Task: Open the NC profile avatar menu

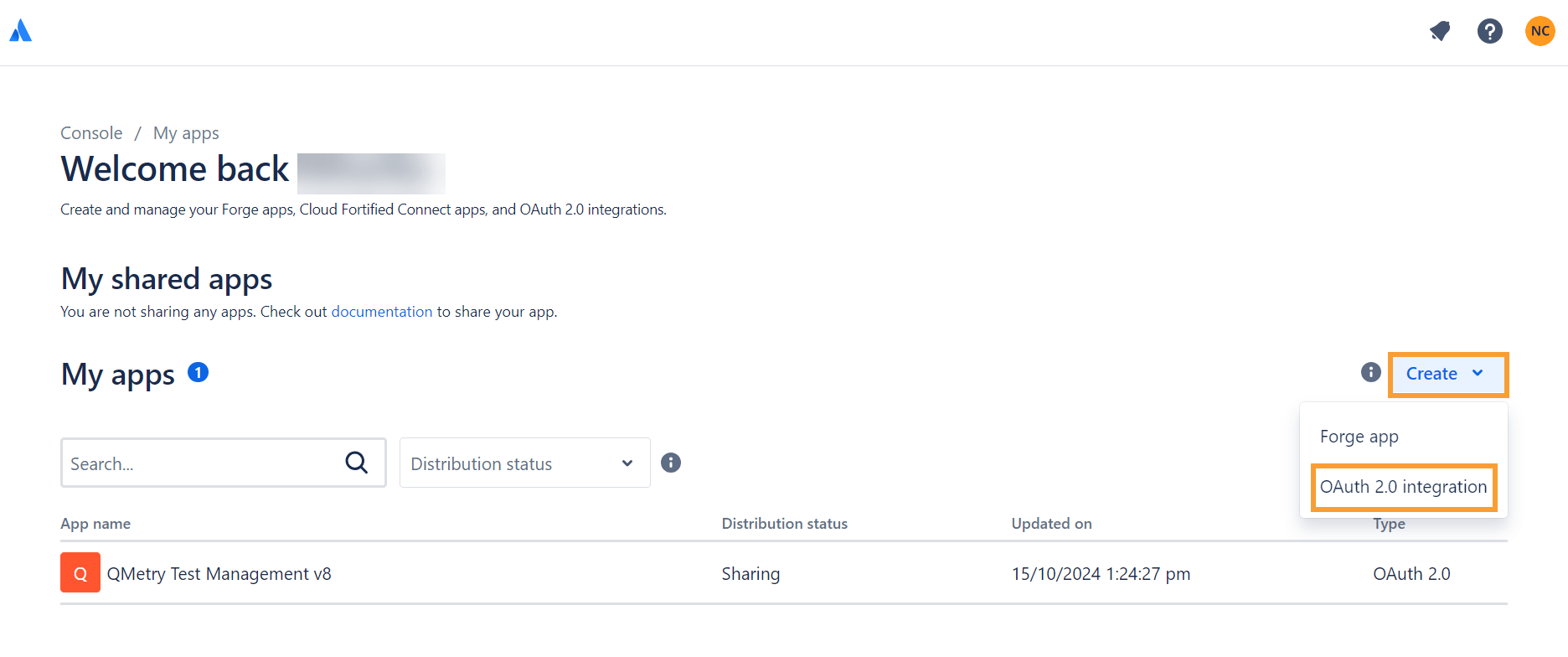Action: (1540, 31)
